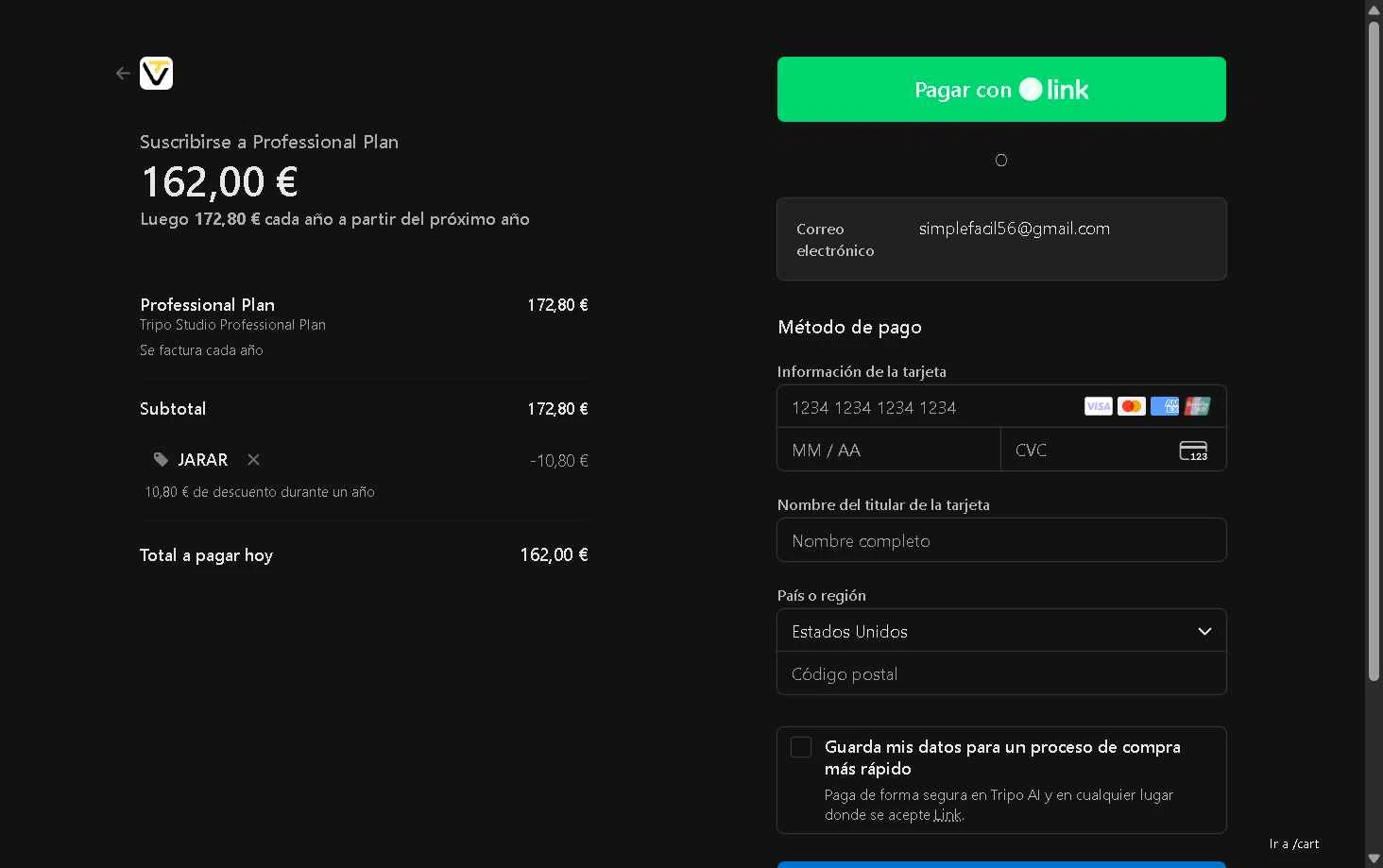Click the Subtotal label
This screenshot has height=868, width=1383.
[x=173, y=409]
